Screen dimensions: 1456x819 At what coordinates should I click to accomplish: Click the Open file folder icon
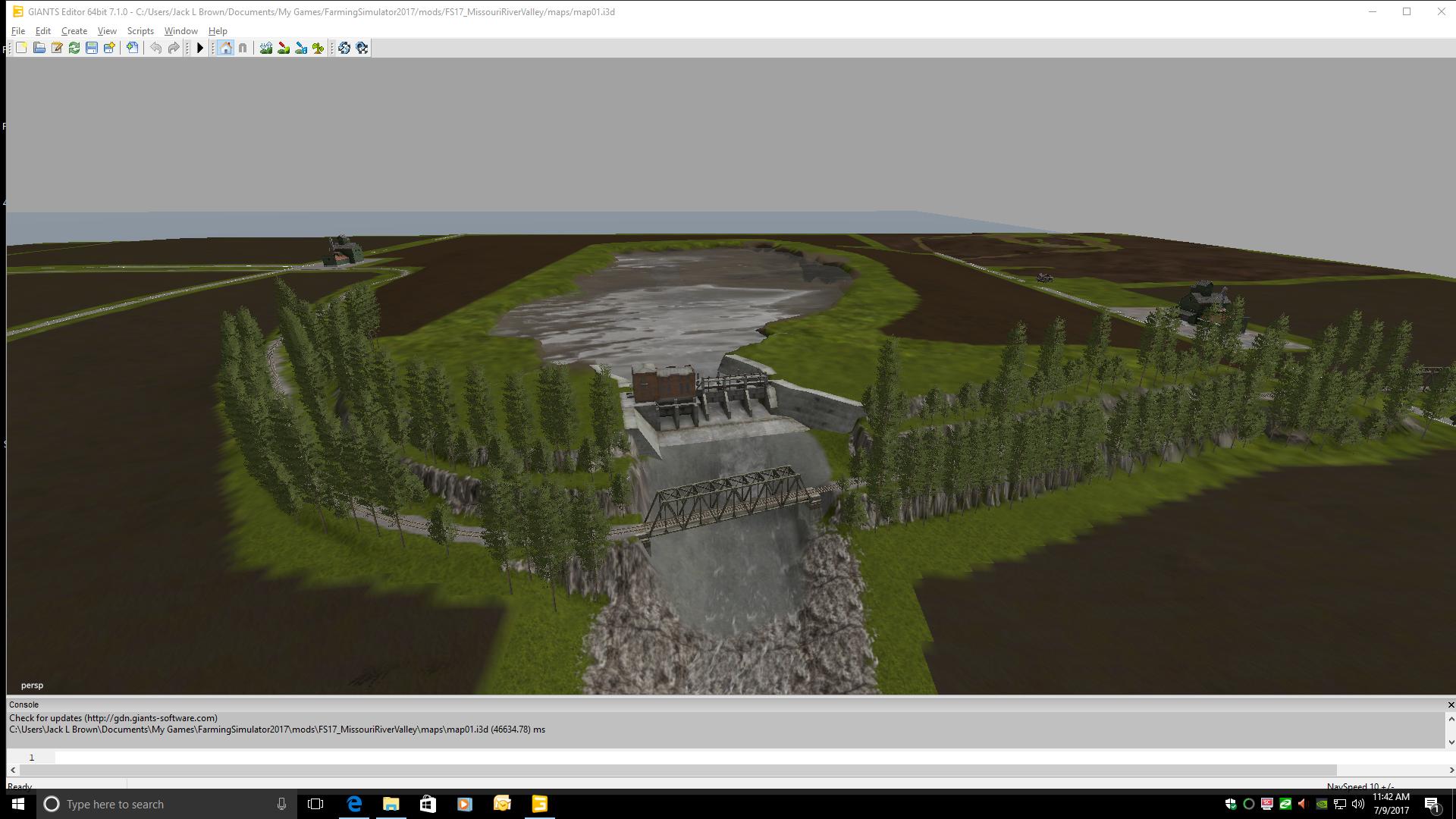point(39,48)
